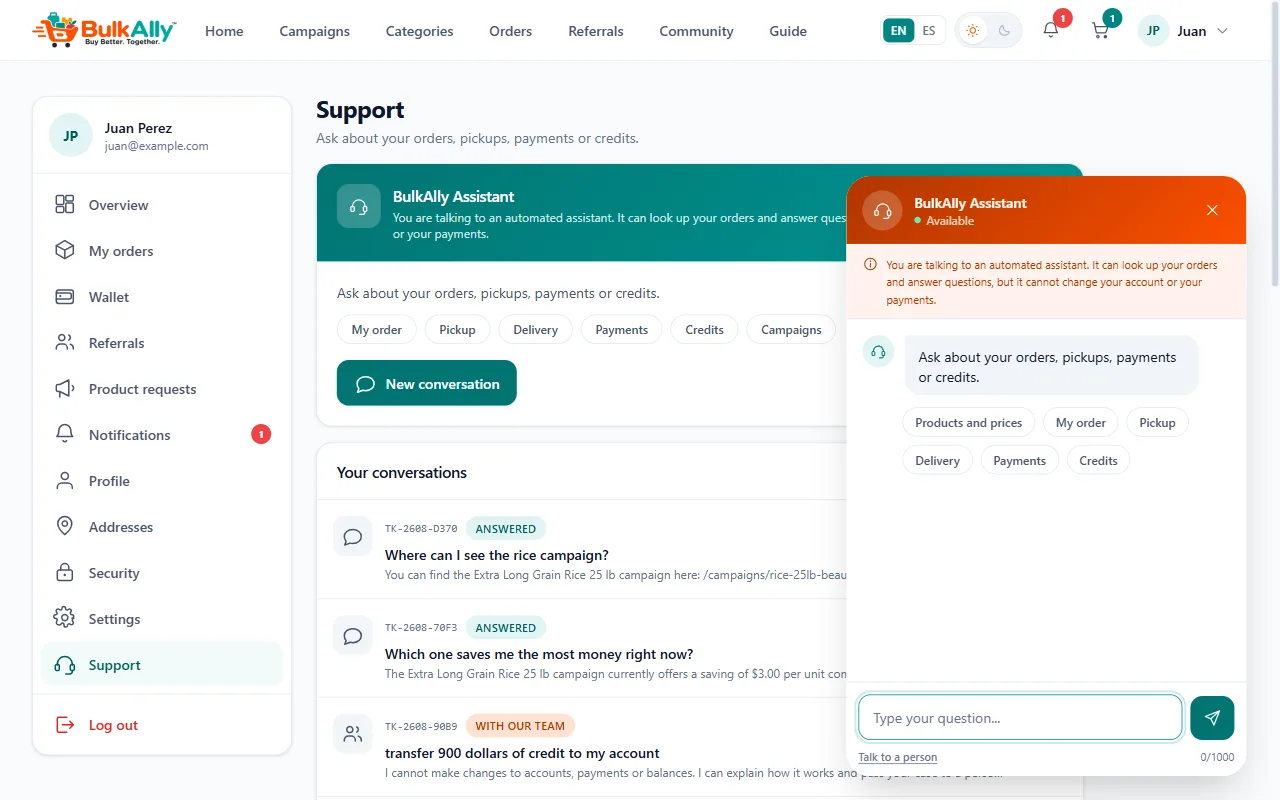Select the EN language option

[899, 31]
